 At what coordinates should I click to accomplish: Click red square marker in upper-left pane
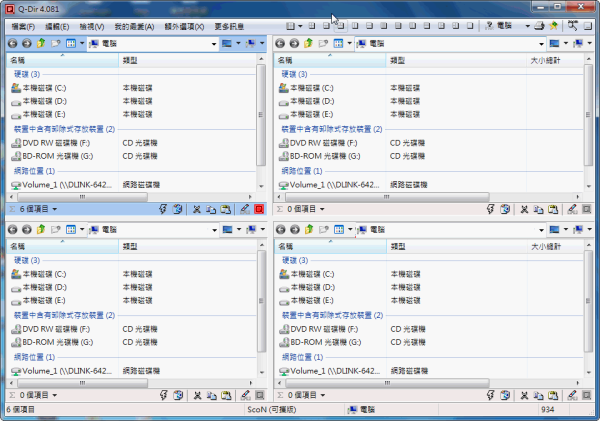[x=259, y=209]
